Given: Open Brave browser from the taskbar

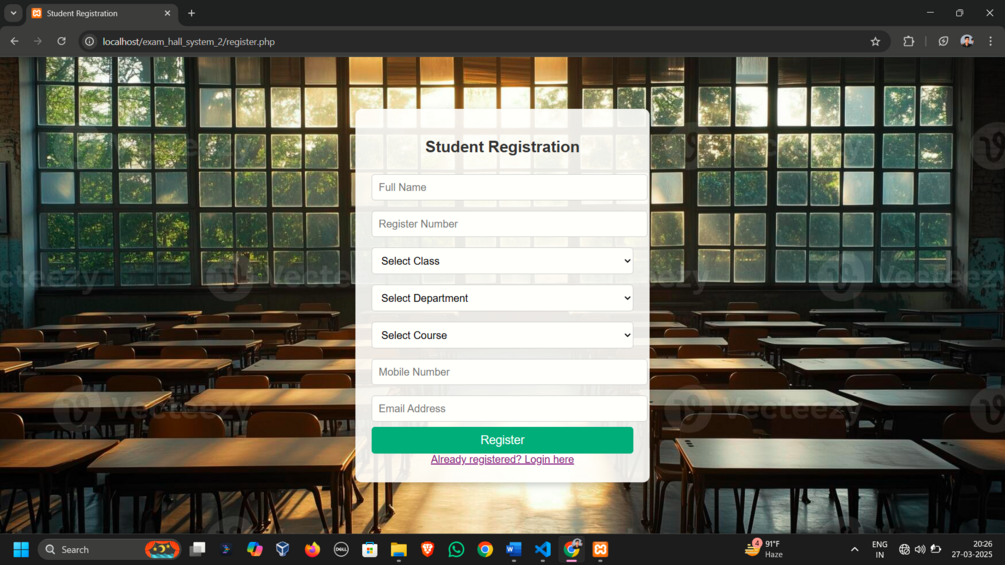Looking at the screenshot, I should [428, 550].
